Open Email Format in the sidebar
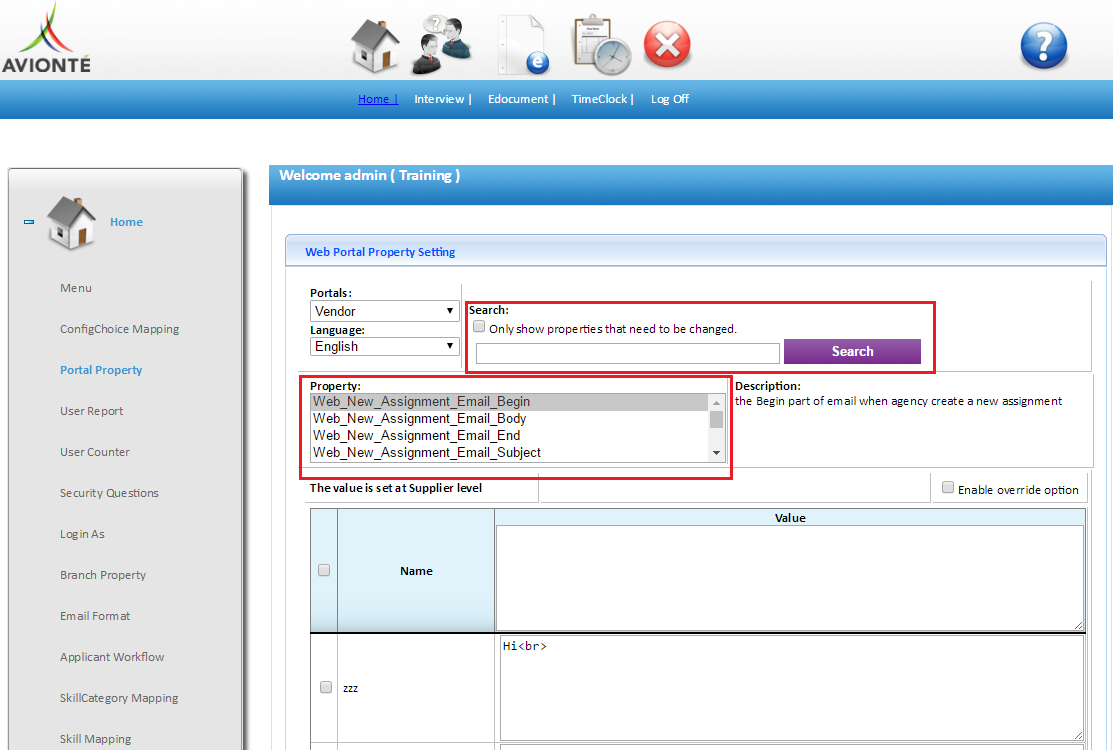1113x750 pixels. (x=95, y=617)
